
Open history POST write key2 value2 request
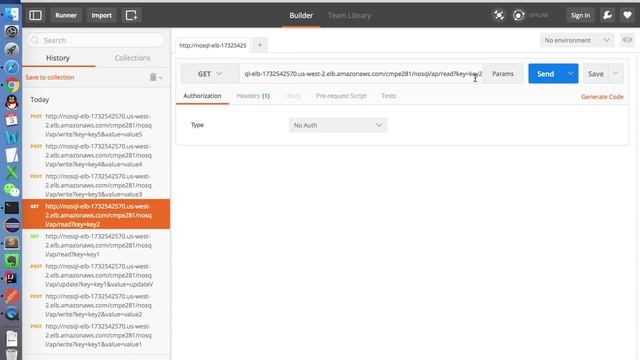tap(96, 305)
